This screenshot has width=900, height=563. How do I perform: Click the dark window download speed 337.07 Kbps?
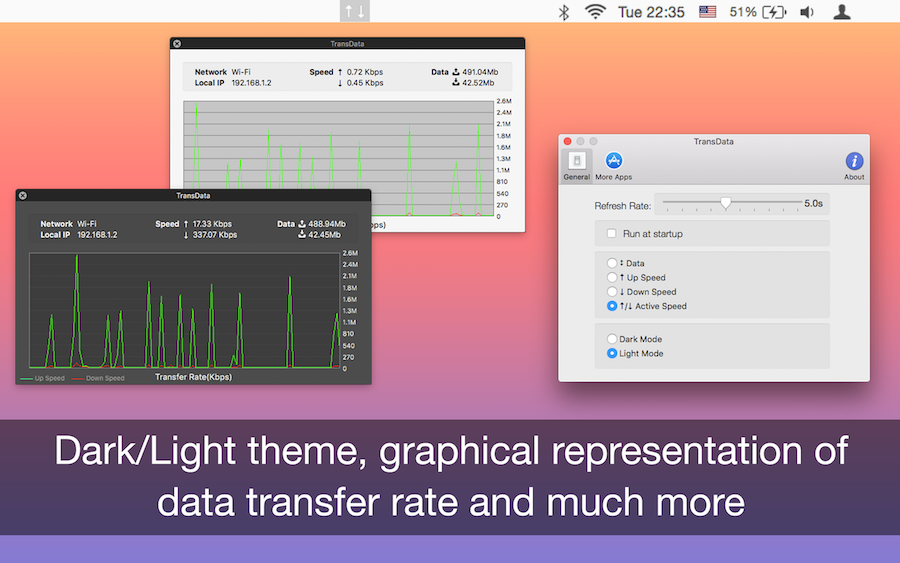215,235
